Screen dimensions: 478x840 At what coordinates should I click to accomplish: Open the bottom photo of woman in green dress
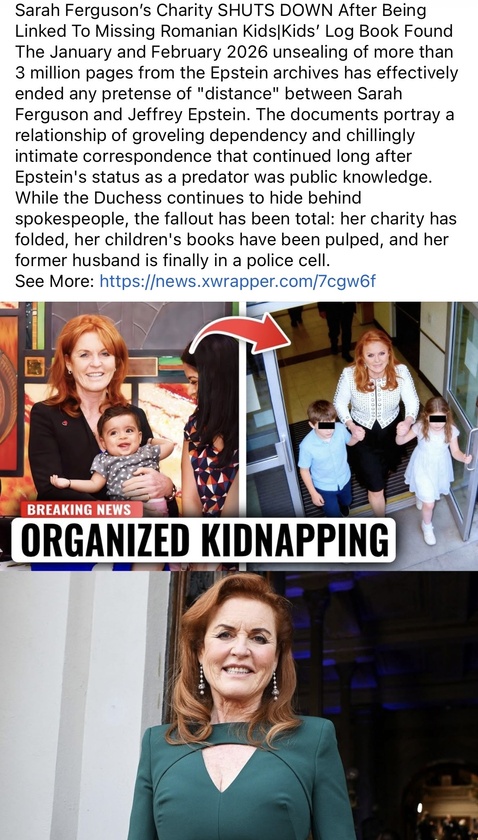239,705
